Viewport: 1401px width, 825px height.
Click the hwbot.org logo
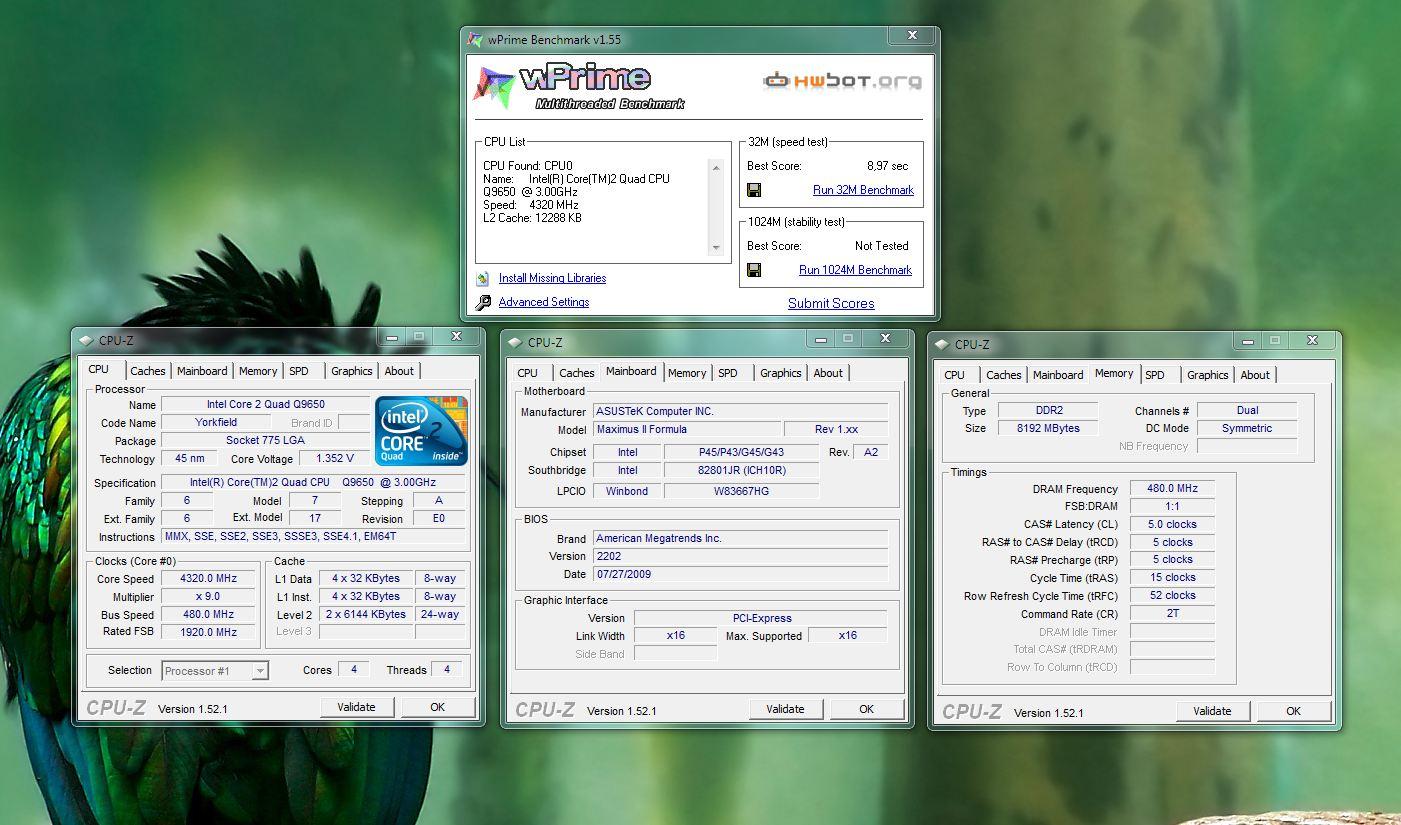point(842,81)
